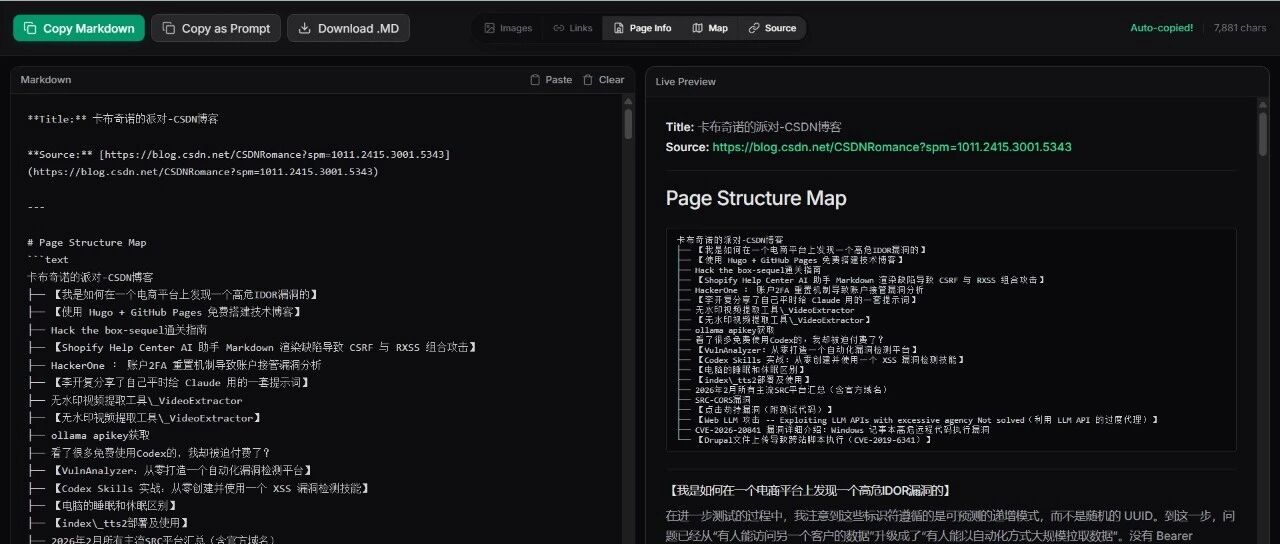Click the Paste button in Markdown panel
The image size is (1280, 544).
pos(551,80)
